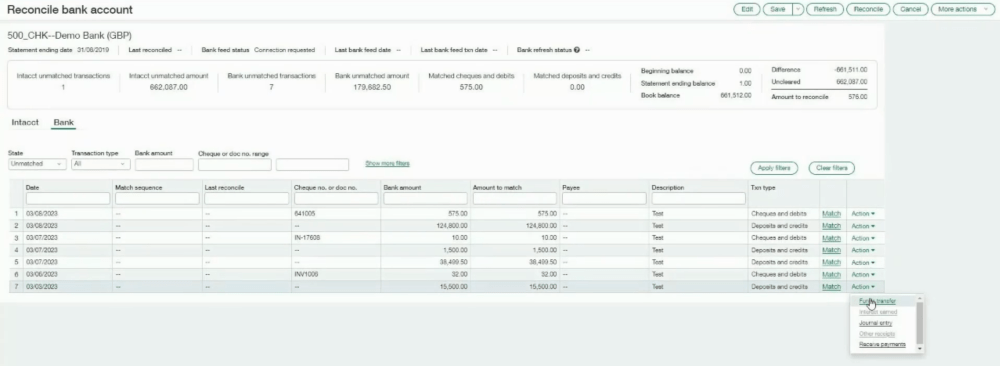The width and height of the screenshot is (1000, 366).
Task: Open Action dropdown for INV1008 row
Action: click(863, 274)
